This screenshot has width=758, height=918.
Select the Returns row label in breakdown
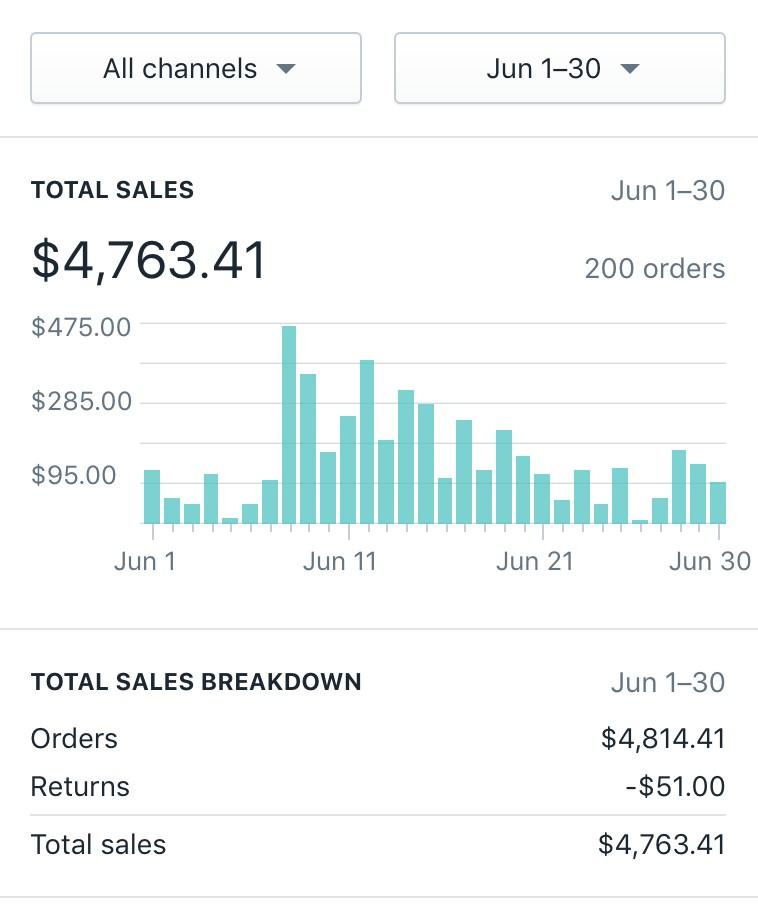[80, 787]
